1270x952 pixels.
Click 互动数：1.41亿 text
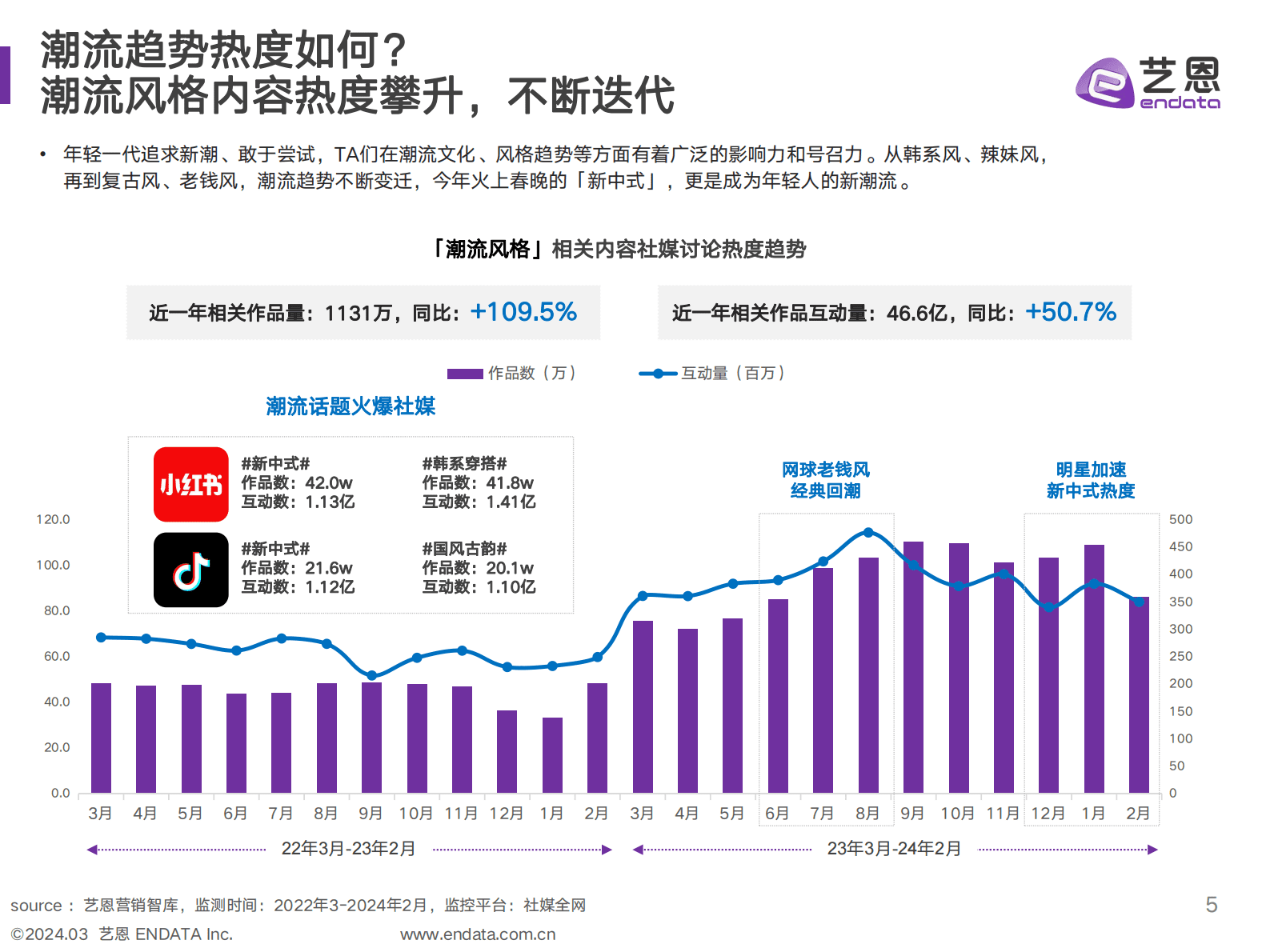pyautogui.click(x=479, y=502)
